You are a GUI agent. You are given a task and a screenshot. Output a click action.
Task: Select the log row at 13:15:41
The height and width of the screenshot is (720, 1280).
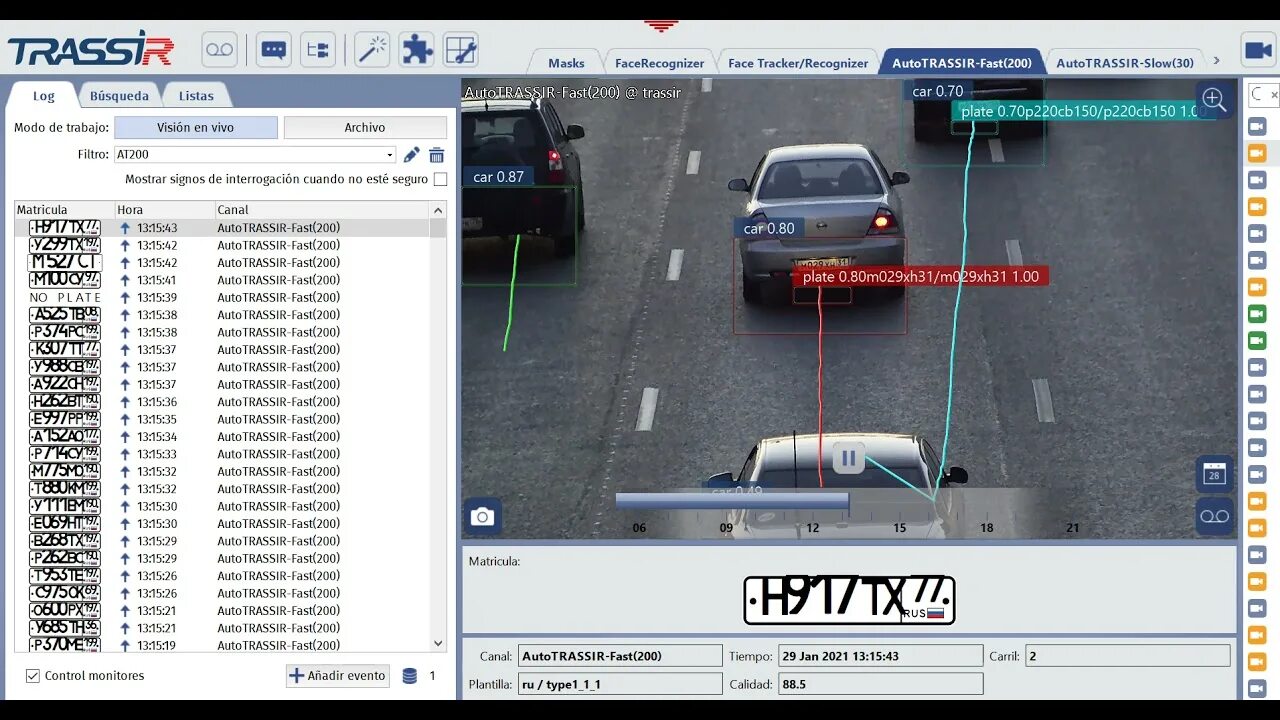(222, 280)
